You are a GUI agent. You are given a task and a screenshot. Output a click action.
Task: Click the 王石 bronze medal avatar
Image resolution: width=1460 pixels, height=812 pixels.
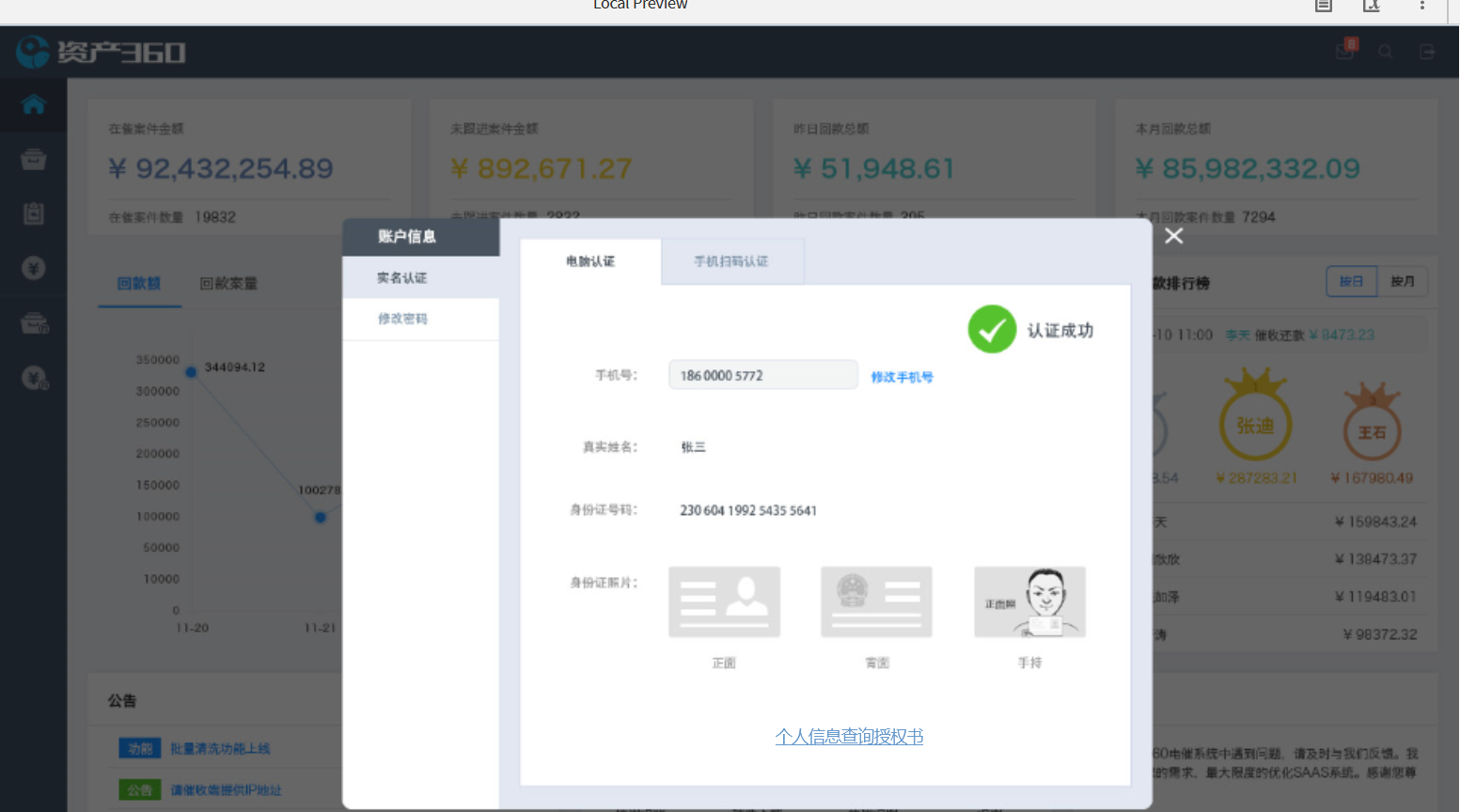point(1372,422)
